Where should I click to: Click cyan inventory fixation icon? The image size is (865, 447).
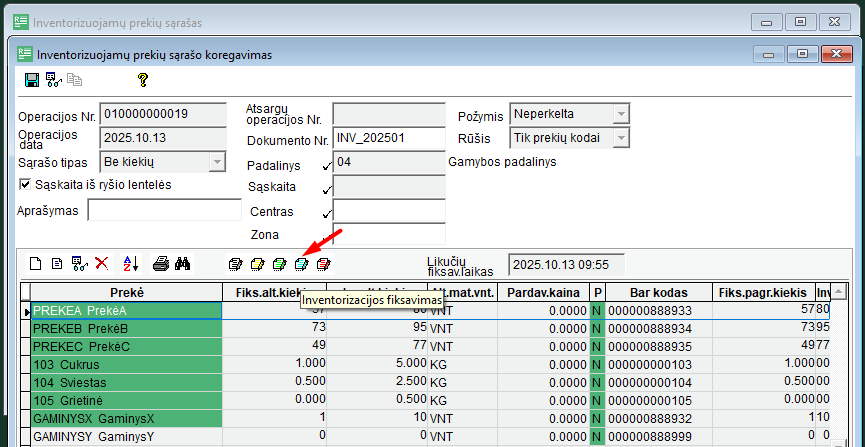(301, 264)
